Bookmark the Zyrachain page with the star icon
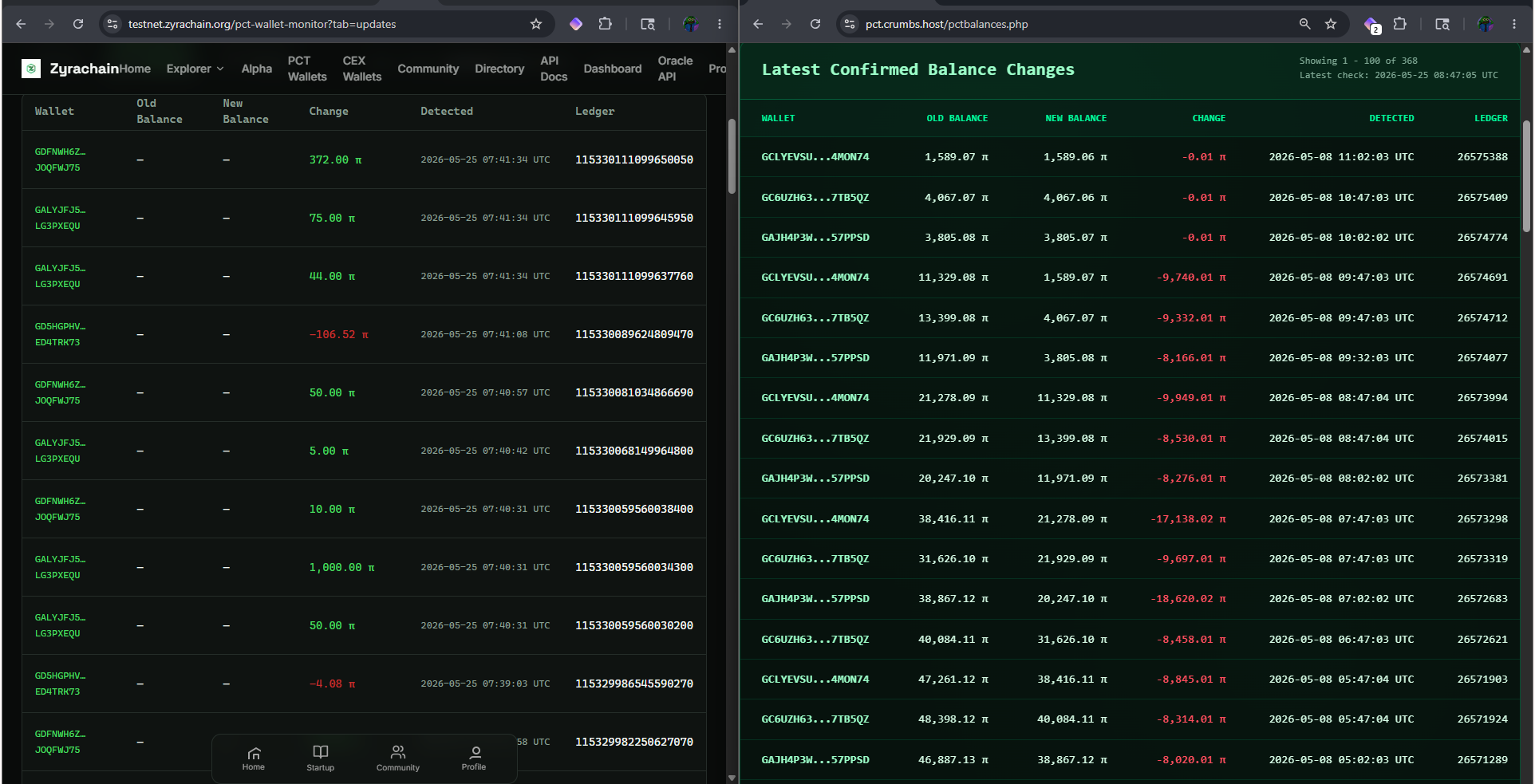 pyautogui.click(x=536, y=24)
